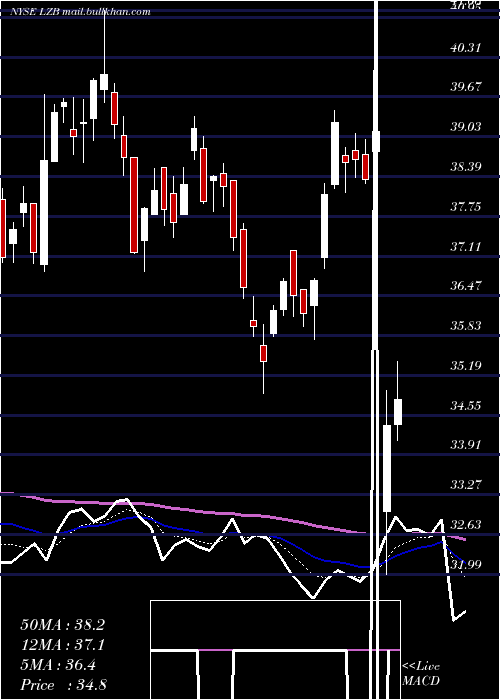Click the tall white candle left of the final candle
This screenshot has width=500, height=700.
[387, 468]
